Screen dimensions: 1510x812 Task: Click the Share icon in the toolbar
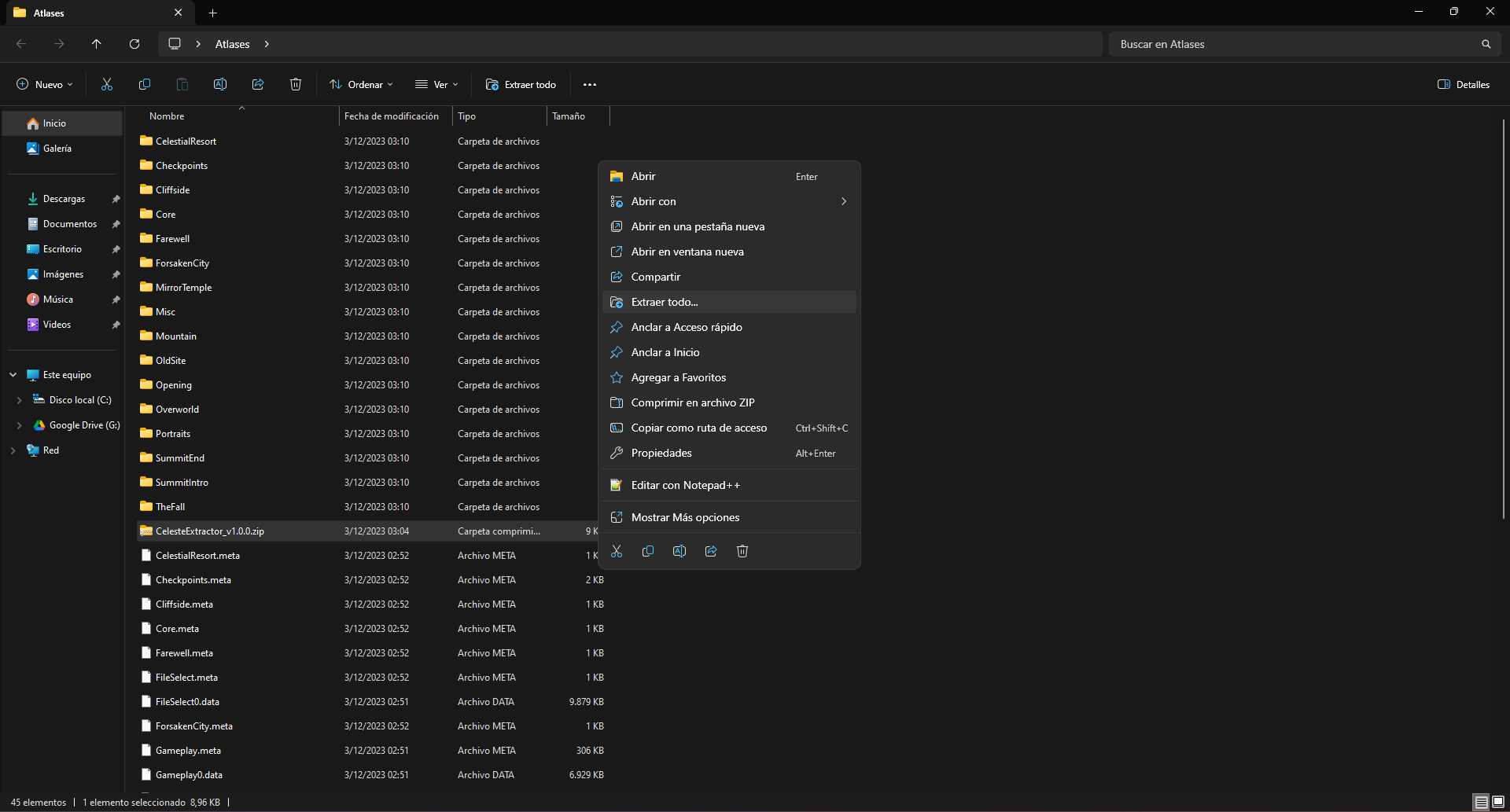[x=258, y=84]
